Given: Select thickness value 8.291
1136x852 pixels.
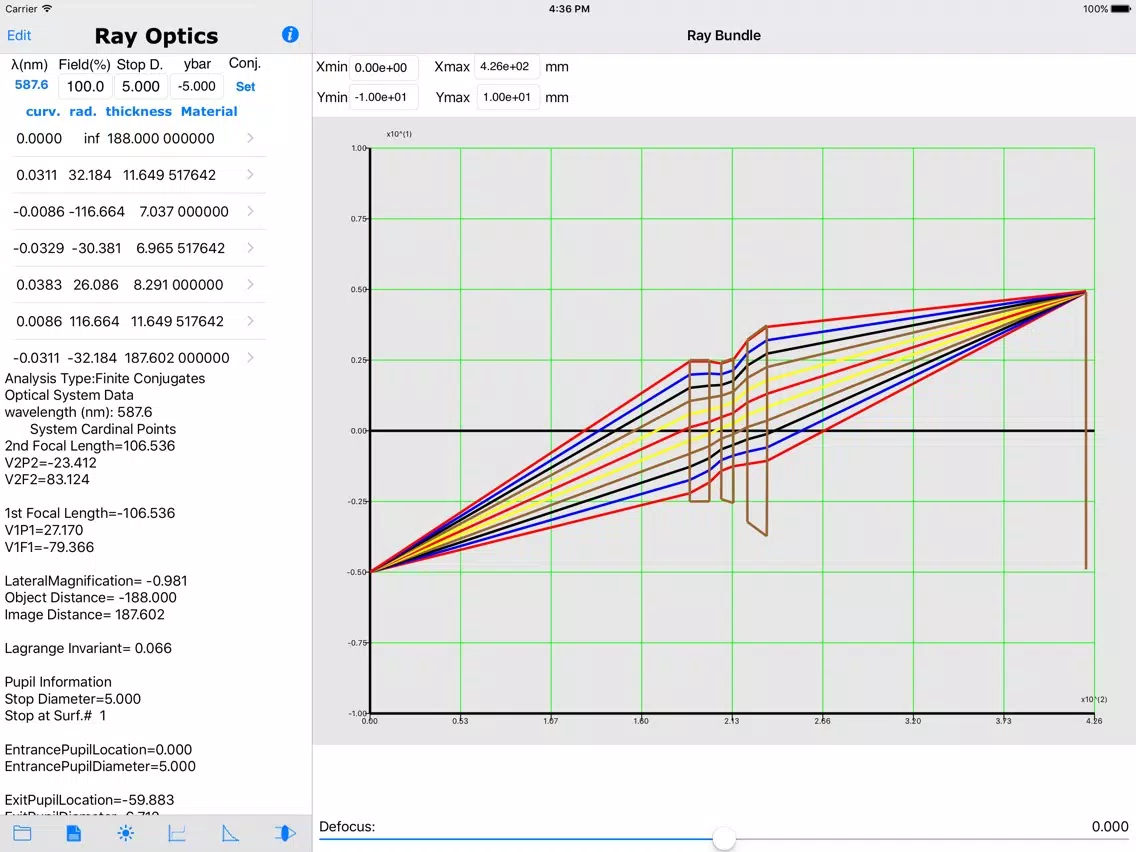Looking at the screenshot, I should (x=153, y=285).
